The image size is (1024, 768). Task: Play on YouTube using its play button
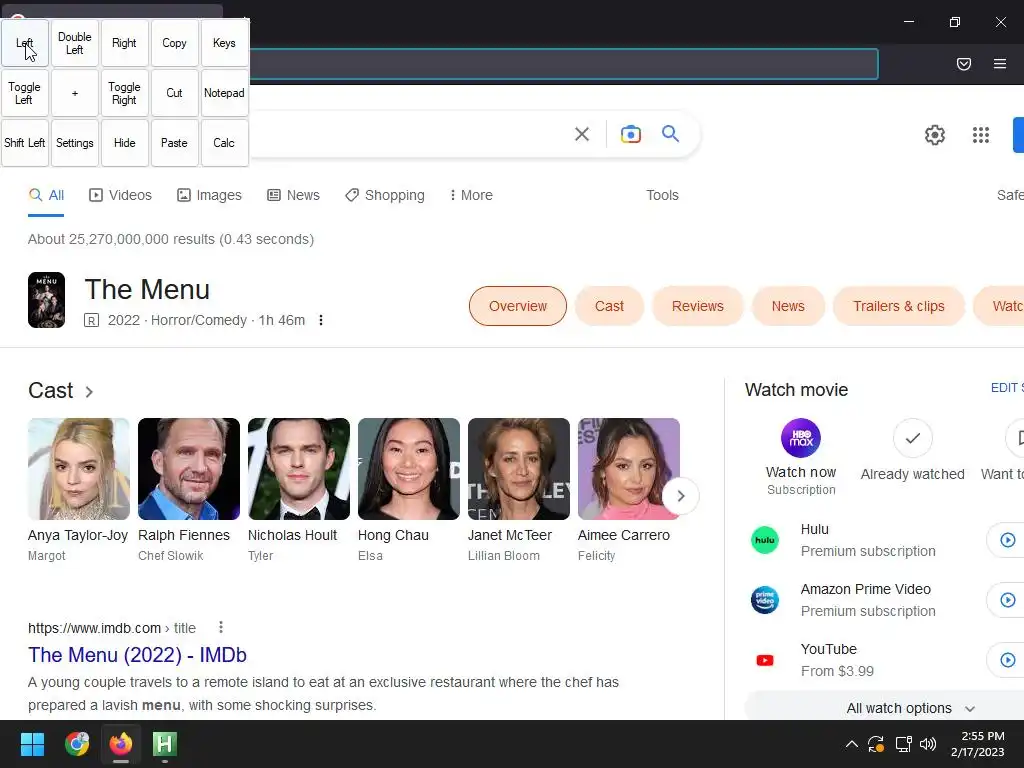coord(1008,660)
